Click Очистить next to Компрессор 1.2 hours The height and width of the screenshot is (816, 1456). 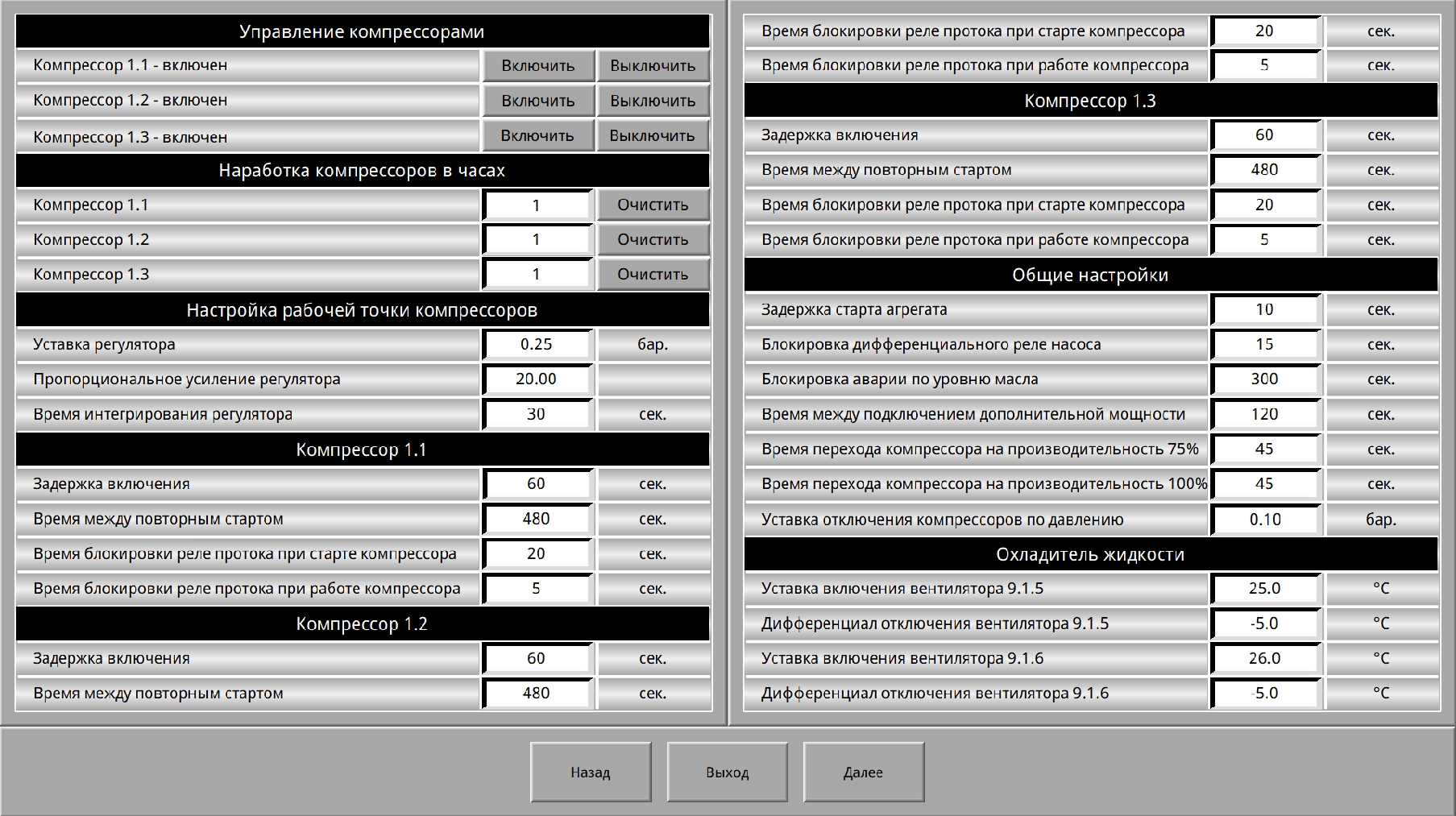tap(652, 239)
